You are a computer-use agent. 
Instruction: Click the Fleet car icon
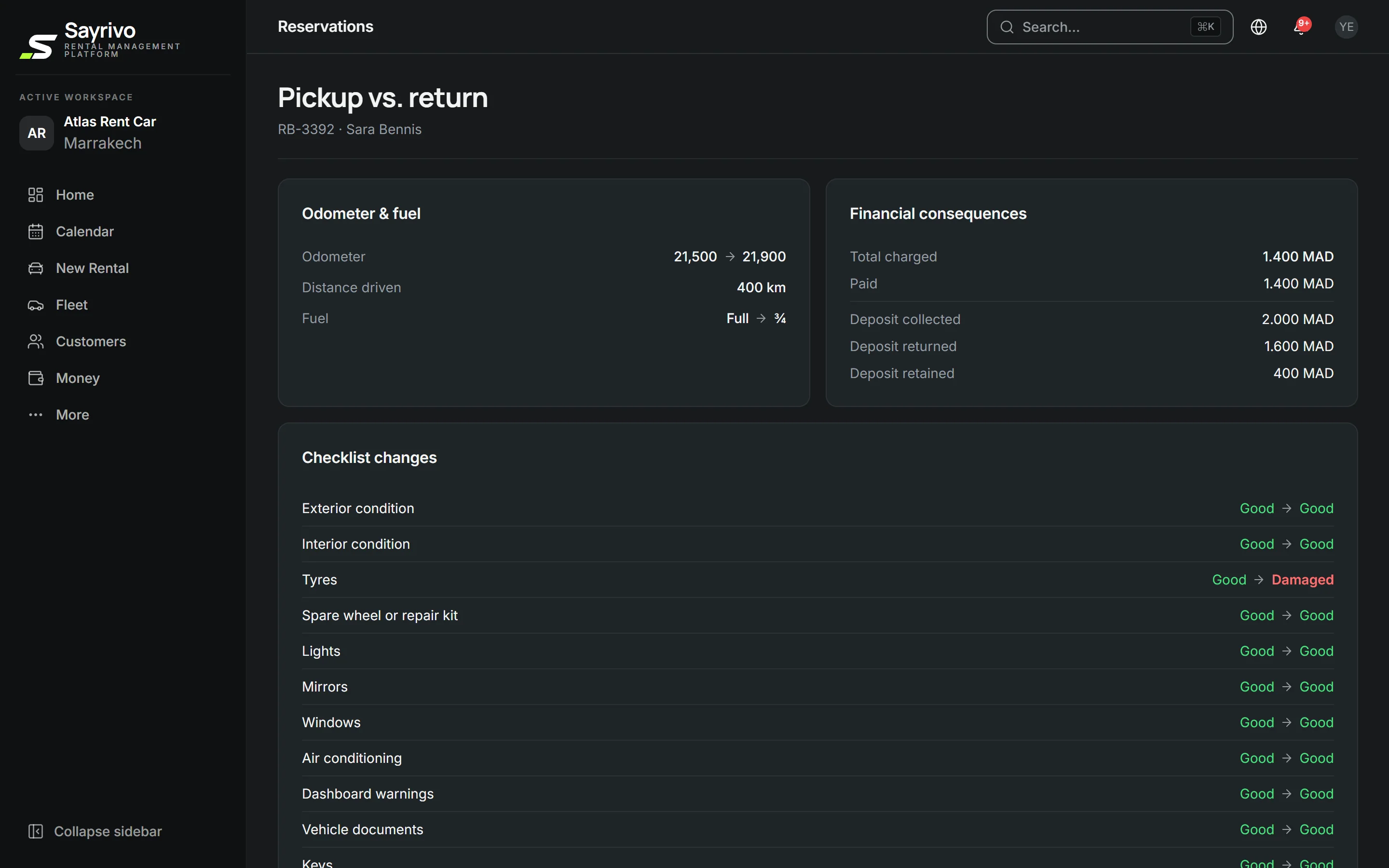(x=36, y=305)
